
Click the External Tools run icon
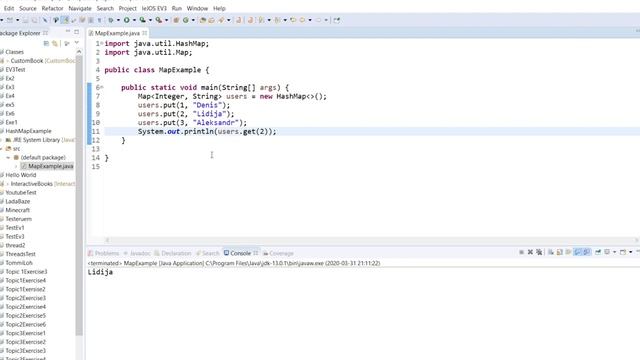[x=159, y=20]
